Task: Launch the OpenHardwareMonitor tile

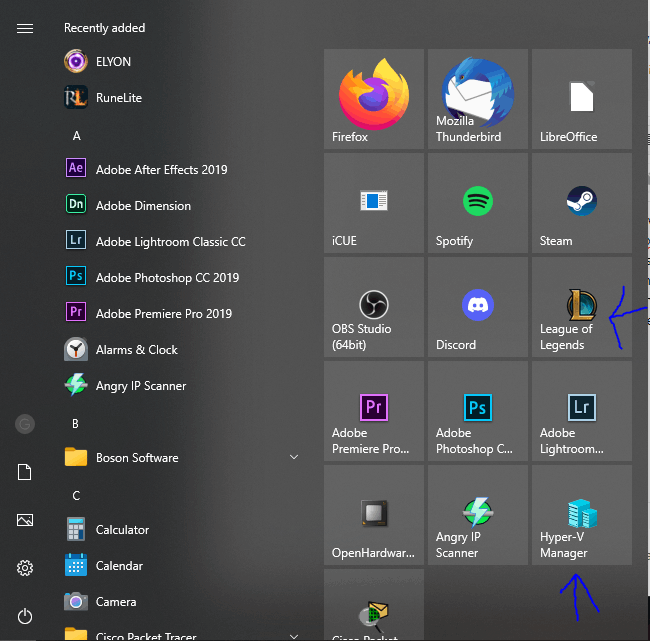Action: pos(374,515)
